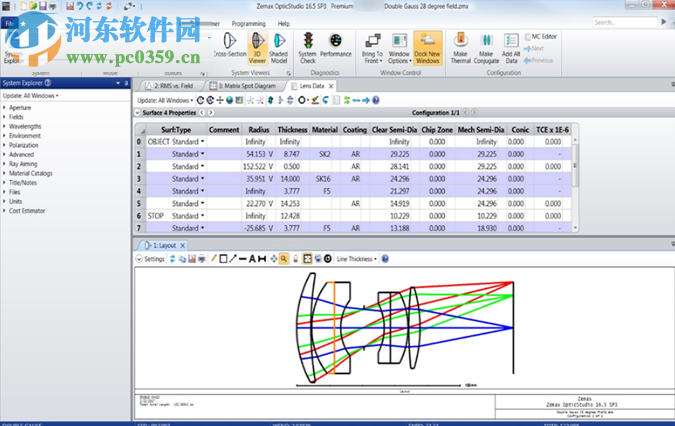Click the Redo icon in quick access toolbar
Screen dimensions: 675x426
click(90, 6)
